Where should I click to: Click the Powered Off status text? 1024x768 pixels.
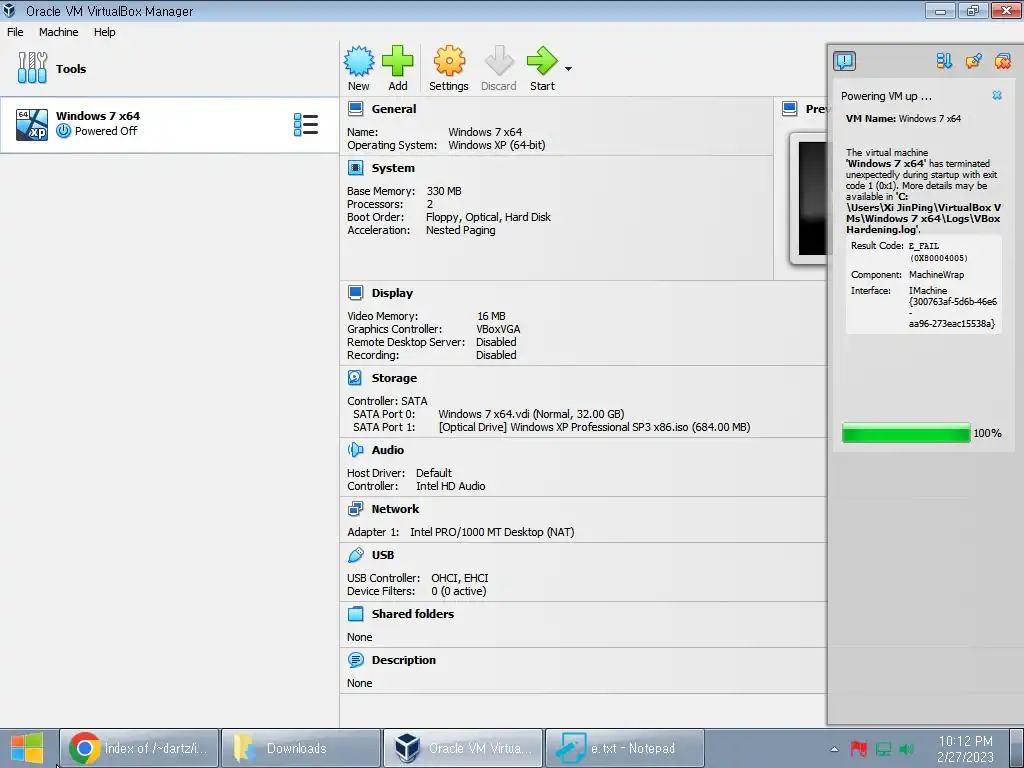(x=106, y=131)
